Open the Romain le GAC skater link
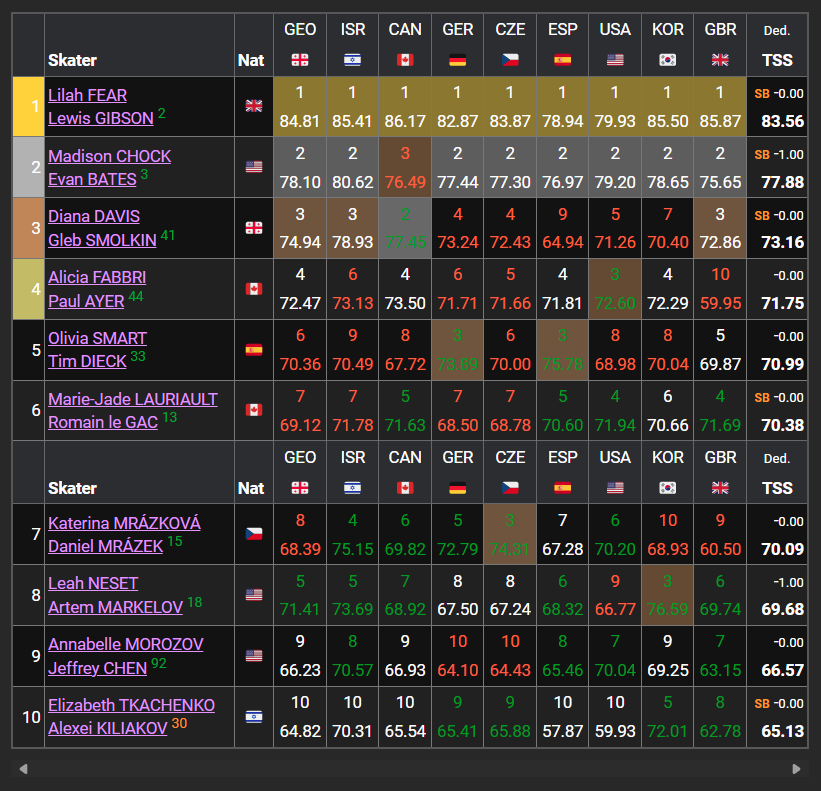This screenshot has width=821, height=791. coord(102,422)
